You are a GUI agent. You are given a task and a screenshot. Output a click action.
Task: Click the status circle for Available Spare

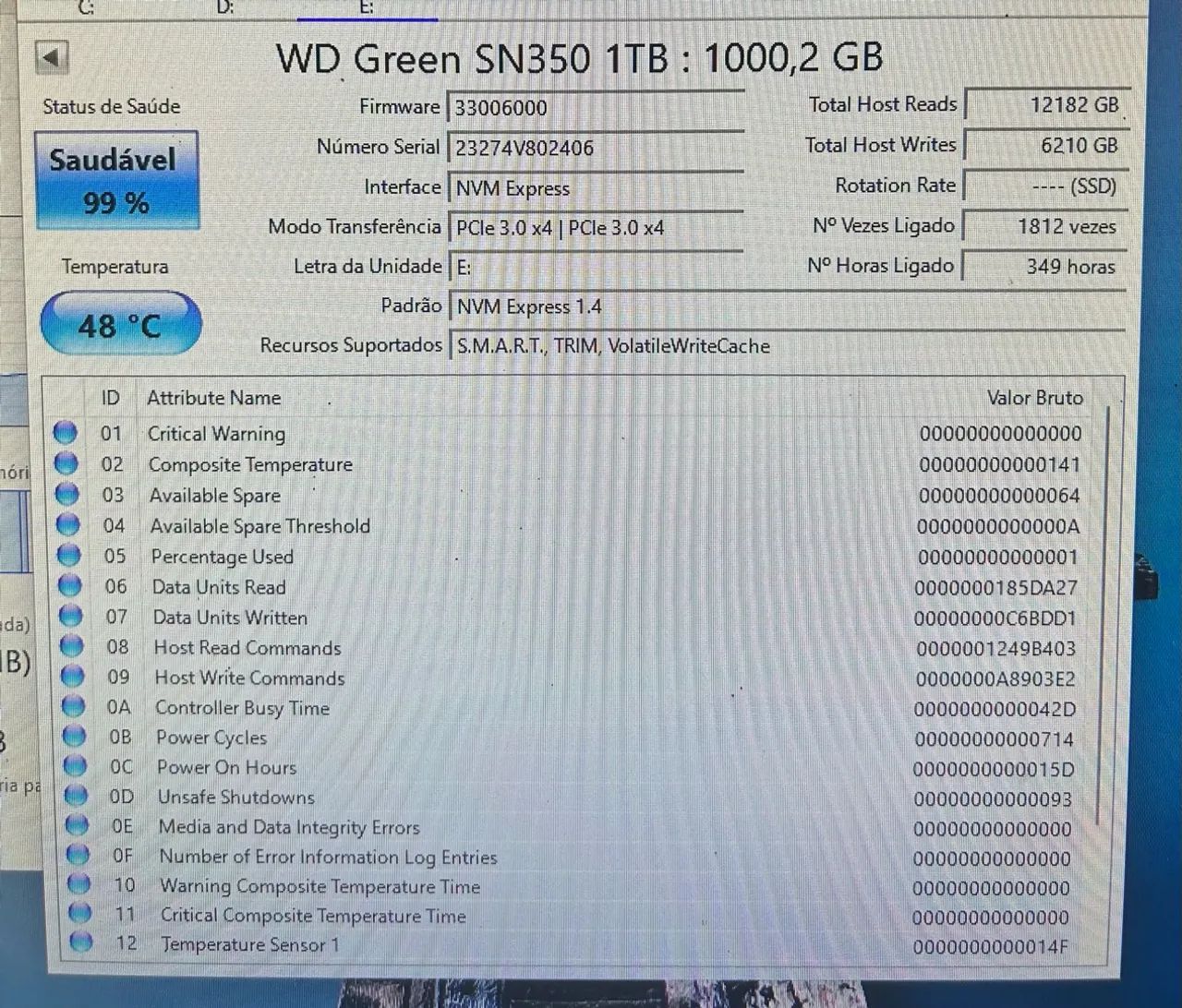click(67, 494)
